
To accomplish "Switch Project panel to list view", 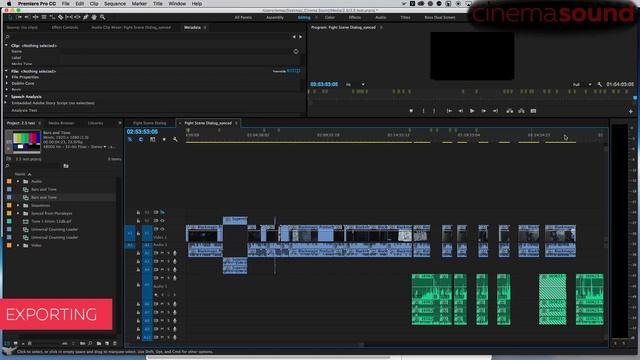I will point(7,344).
